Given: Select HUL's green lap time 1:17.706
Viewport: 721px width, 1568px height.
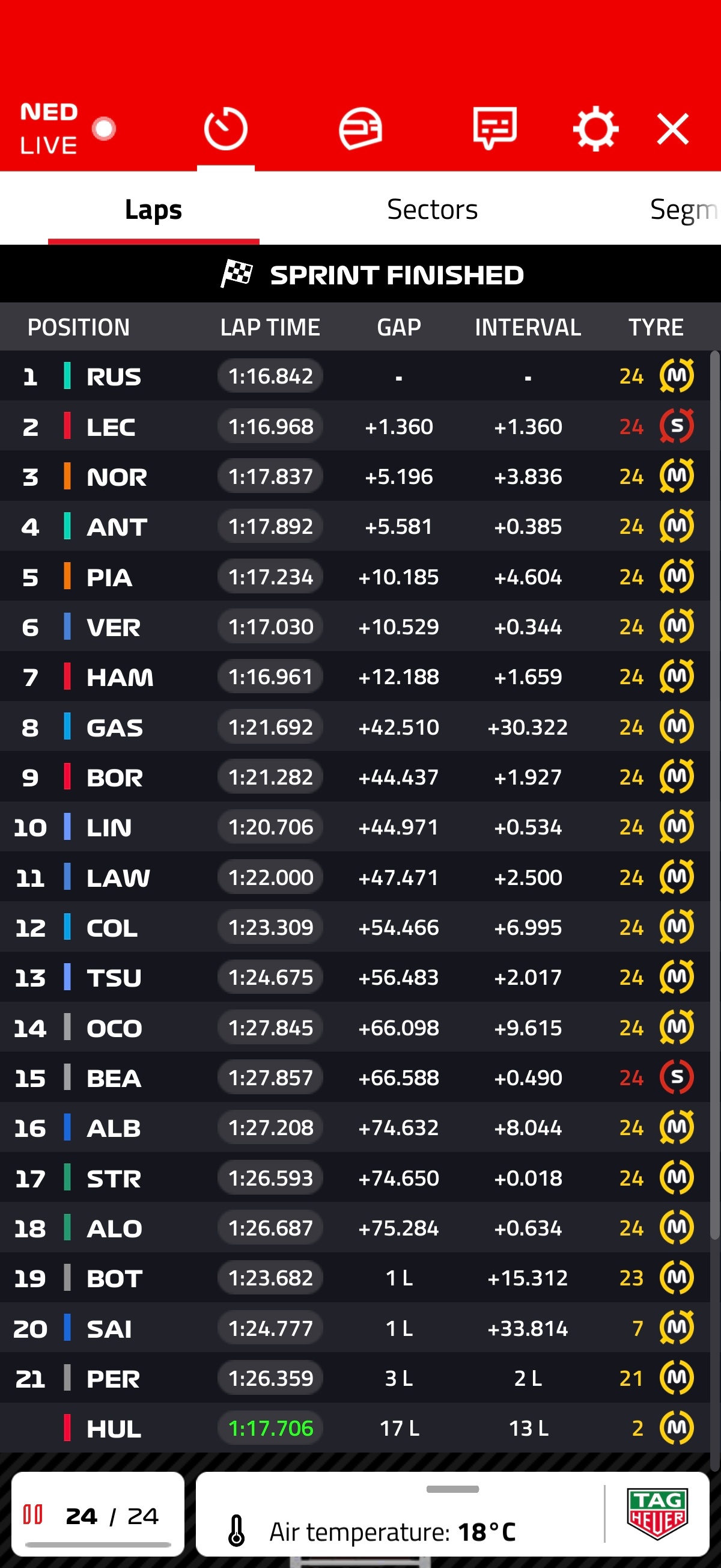Looking at the screenshot, I should [271, 1428].
